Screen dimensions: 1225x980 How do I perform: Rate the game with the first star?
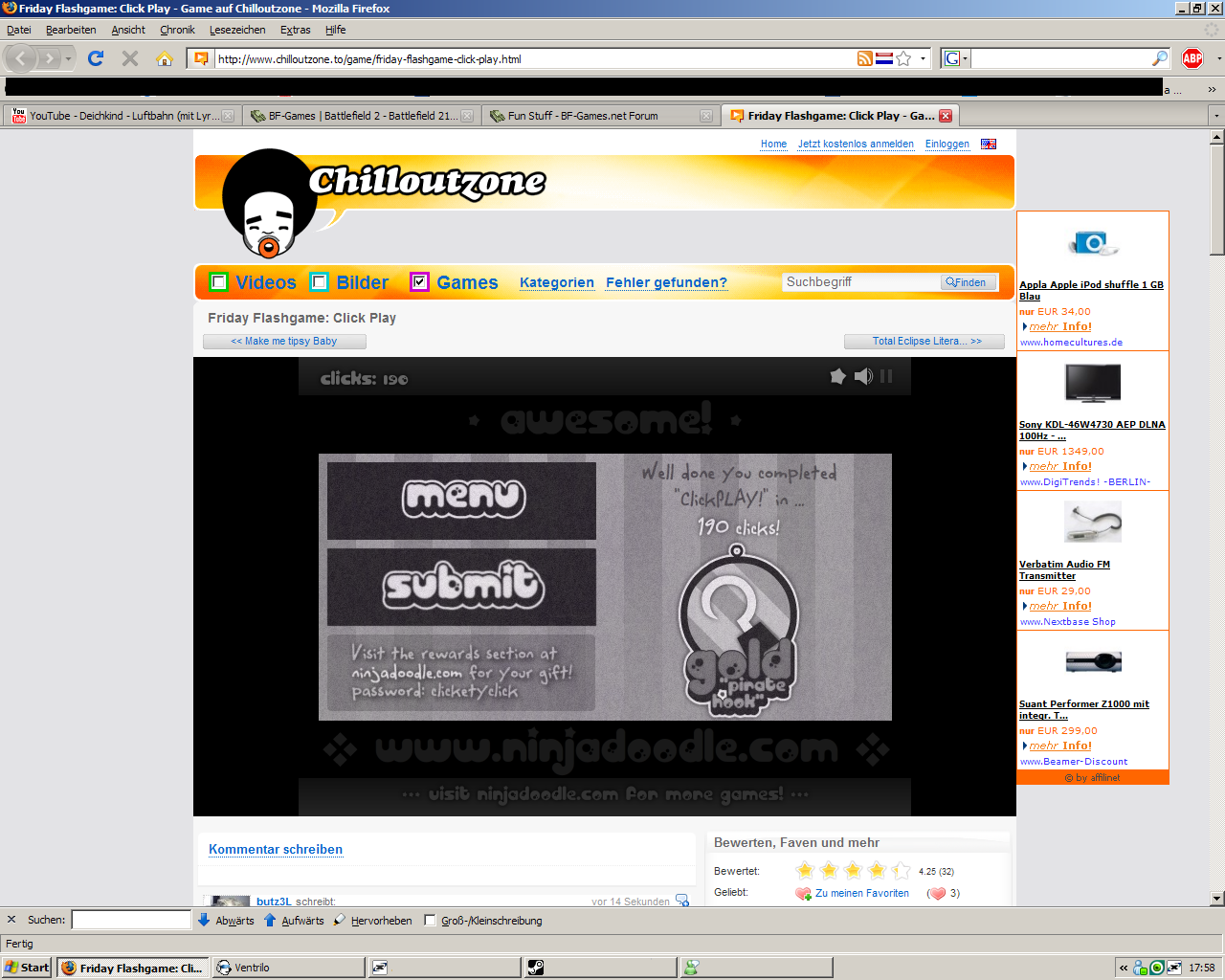point(805,870)
